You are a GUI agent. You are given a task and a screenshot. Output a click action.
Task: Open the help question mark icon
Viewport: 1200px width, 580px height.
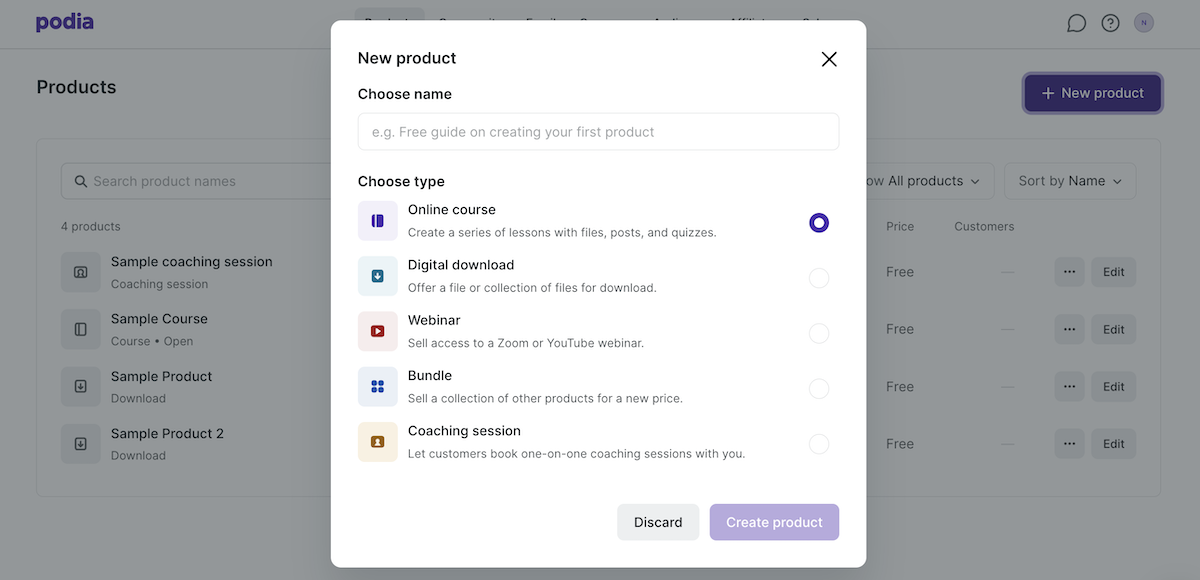click(1110, 23)
